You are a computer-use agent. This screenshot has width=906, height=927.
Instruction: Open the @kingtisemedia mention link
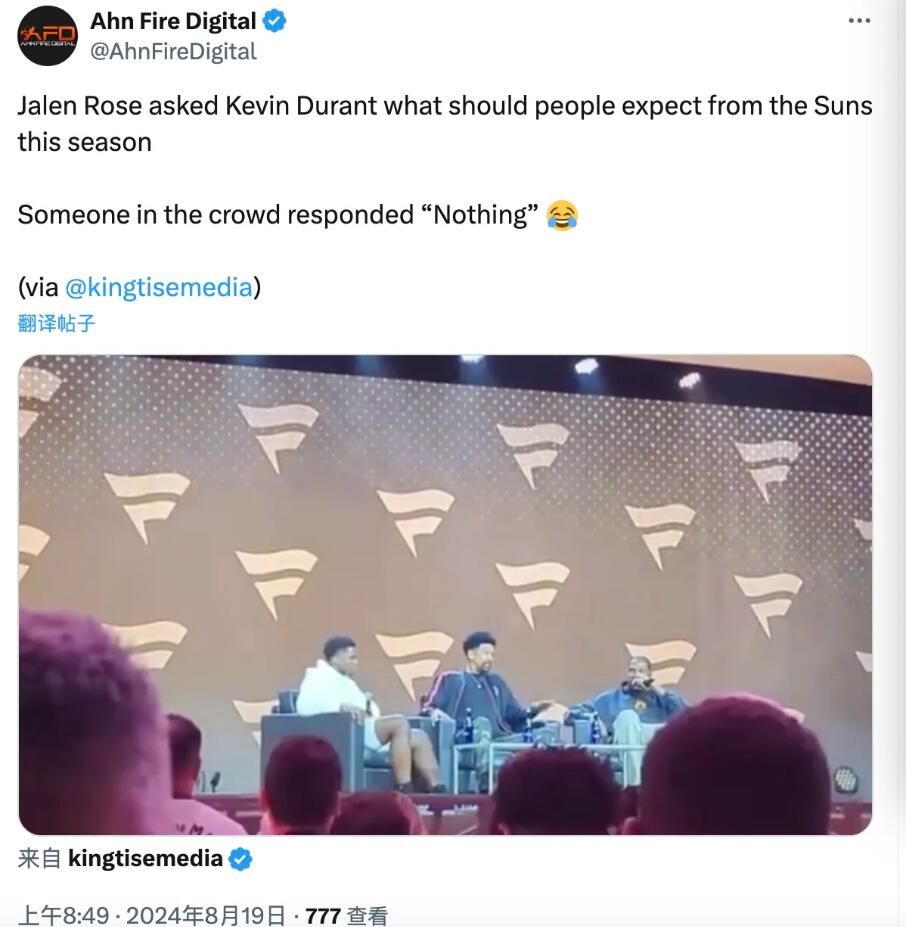(158, 287)
